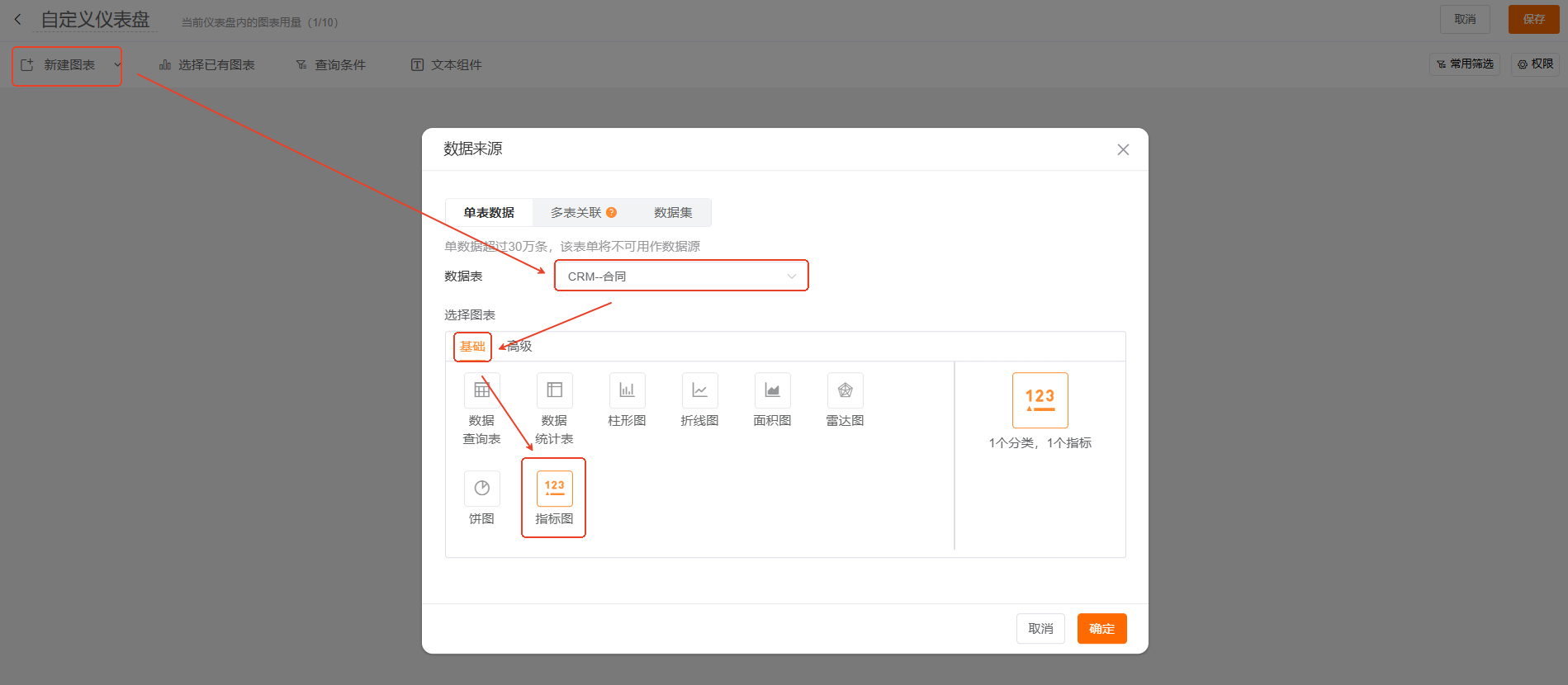Close the 数据来源 dialog
This screenshot has height=685, width=1568.
[1123, 149]
